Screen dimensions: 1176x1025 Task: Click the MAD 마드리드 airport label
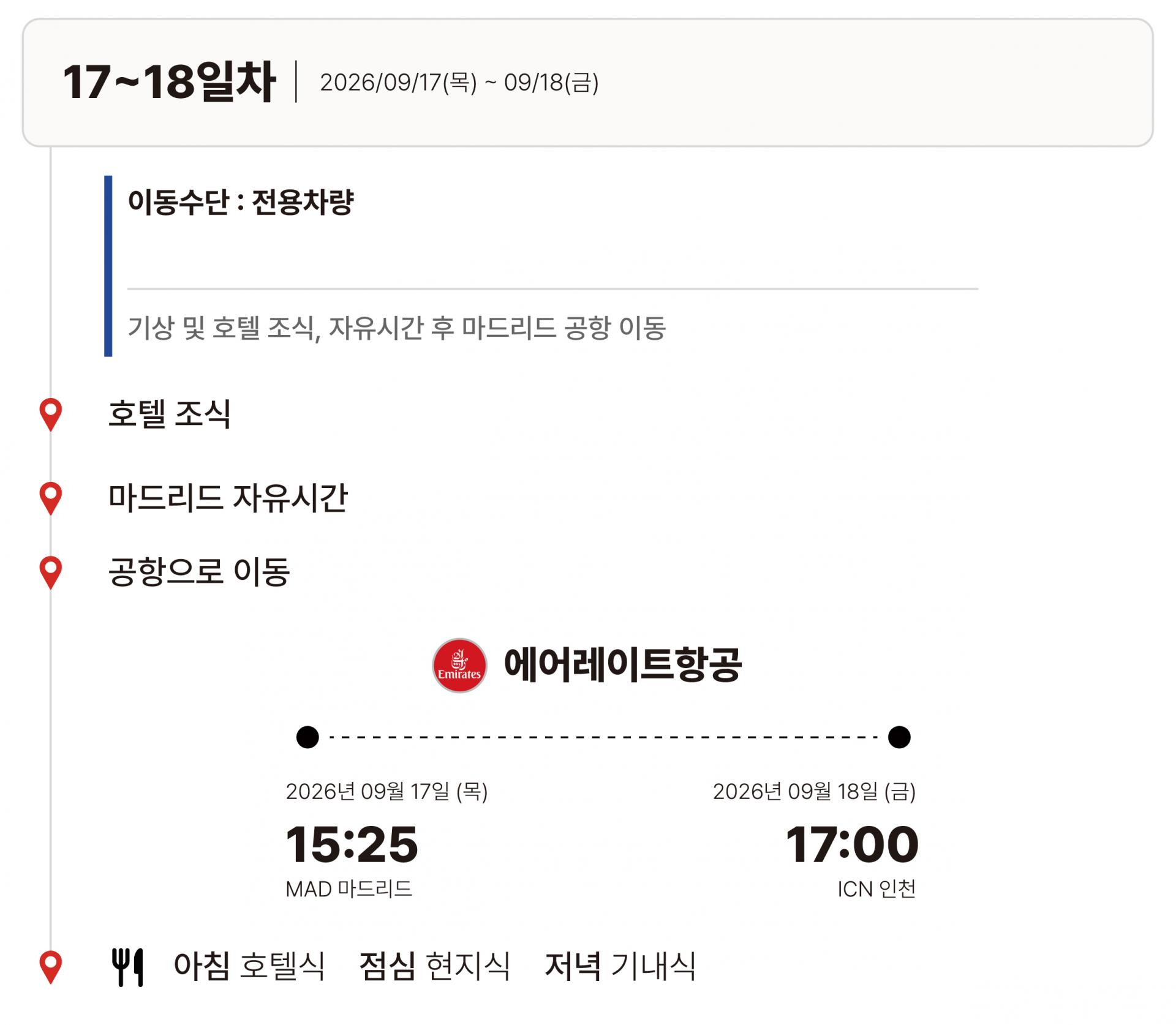[349, 888]
